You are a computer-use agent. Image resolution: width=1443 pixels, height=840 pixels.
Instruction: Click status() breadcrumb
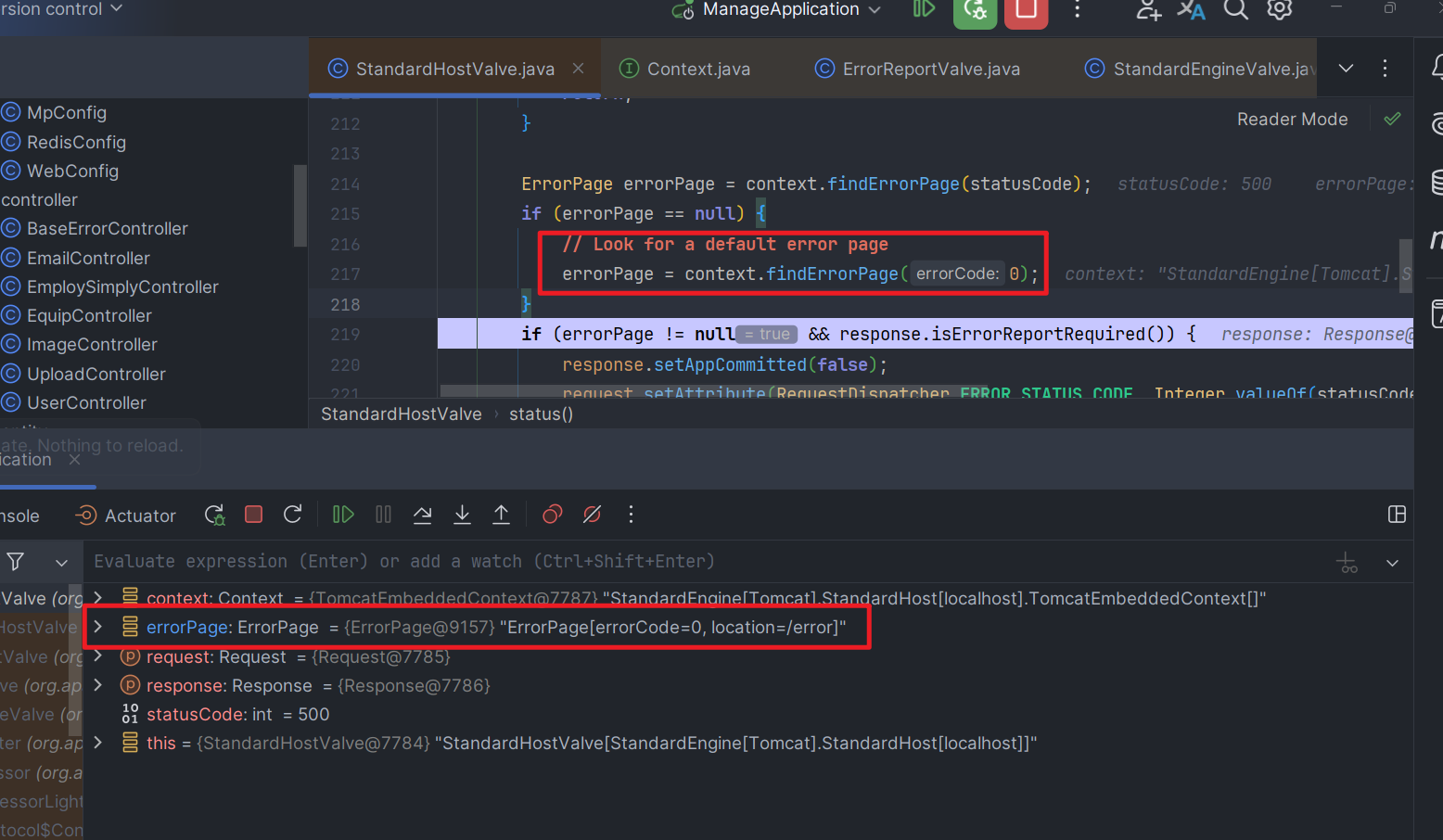coord(541,414)
